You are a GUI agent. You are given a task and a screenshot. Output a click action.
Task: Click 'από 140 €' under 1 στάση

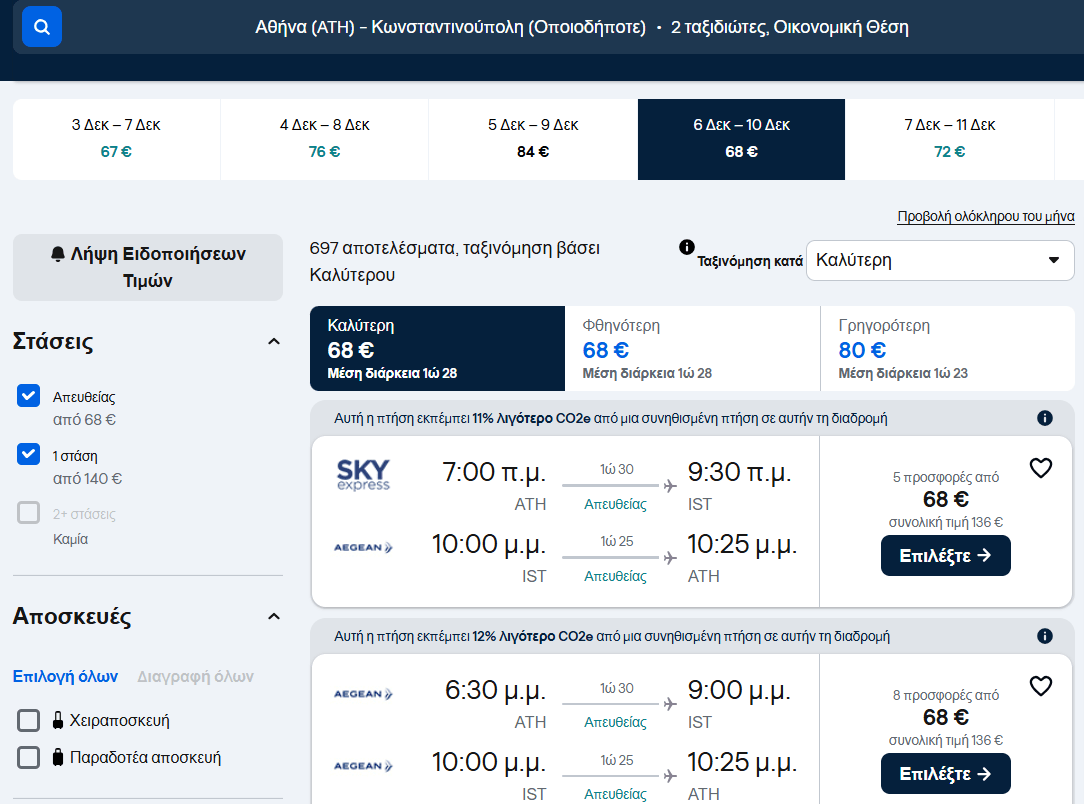coord(87,478)
